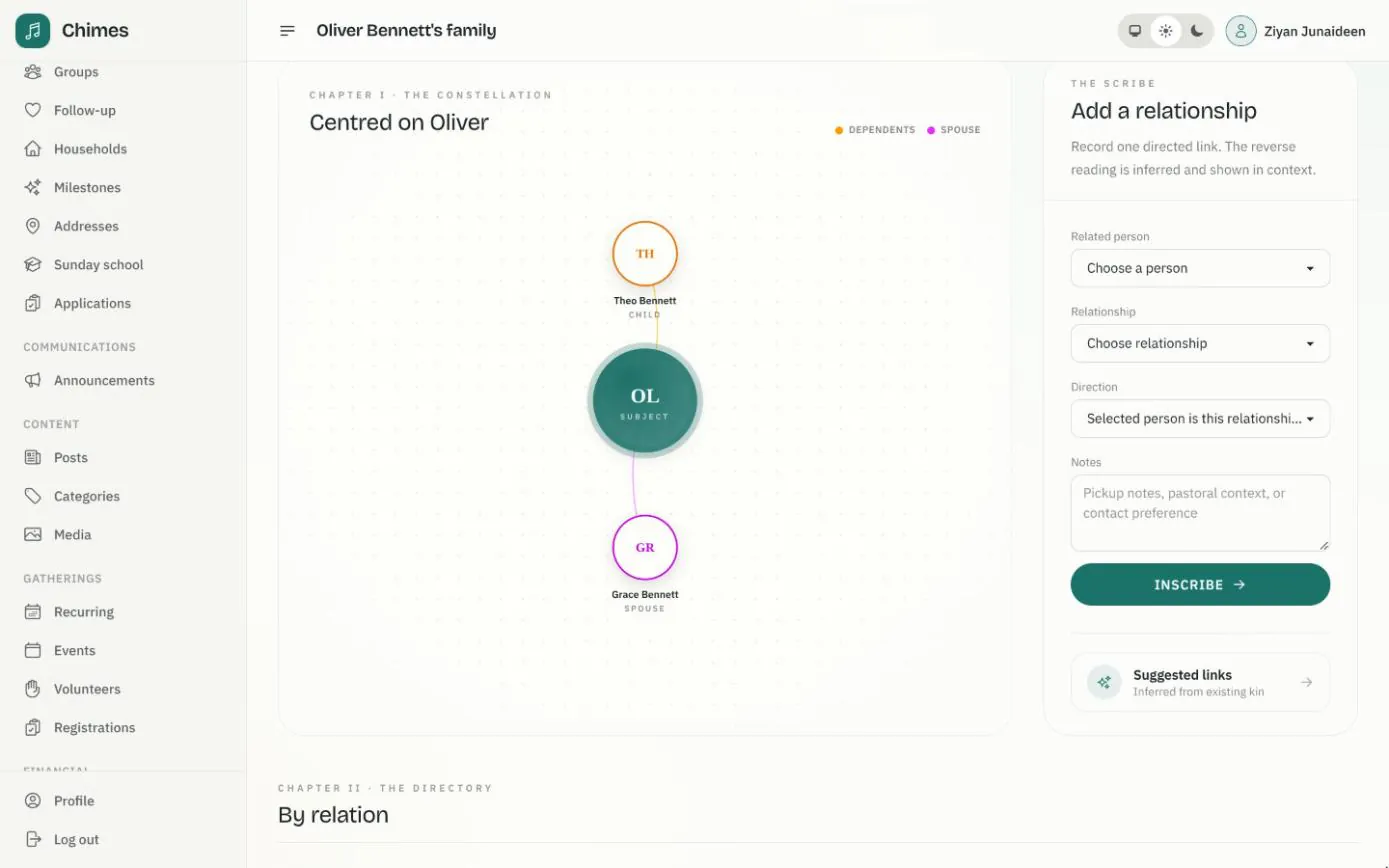
Task: Click the Addresses map pin icon
Action: coord(33,226)
